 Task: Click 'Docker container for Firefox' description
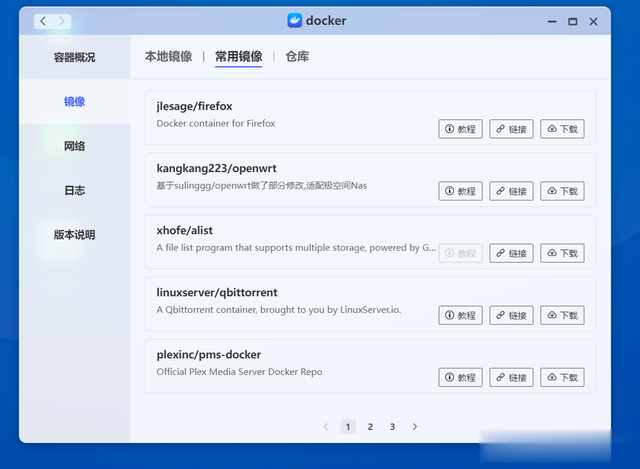pos(216,123)
